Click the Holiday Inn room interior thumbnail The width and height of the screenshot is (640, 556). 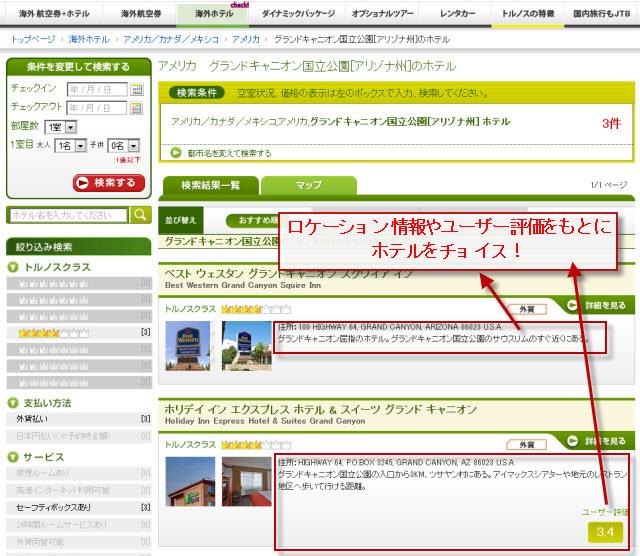point(247,482)
